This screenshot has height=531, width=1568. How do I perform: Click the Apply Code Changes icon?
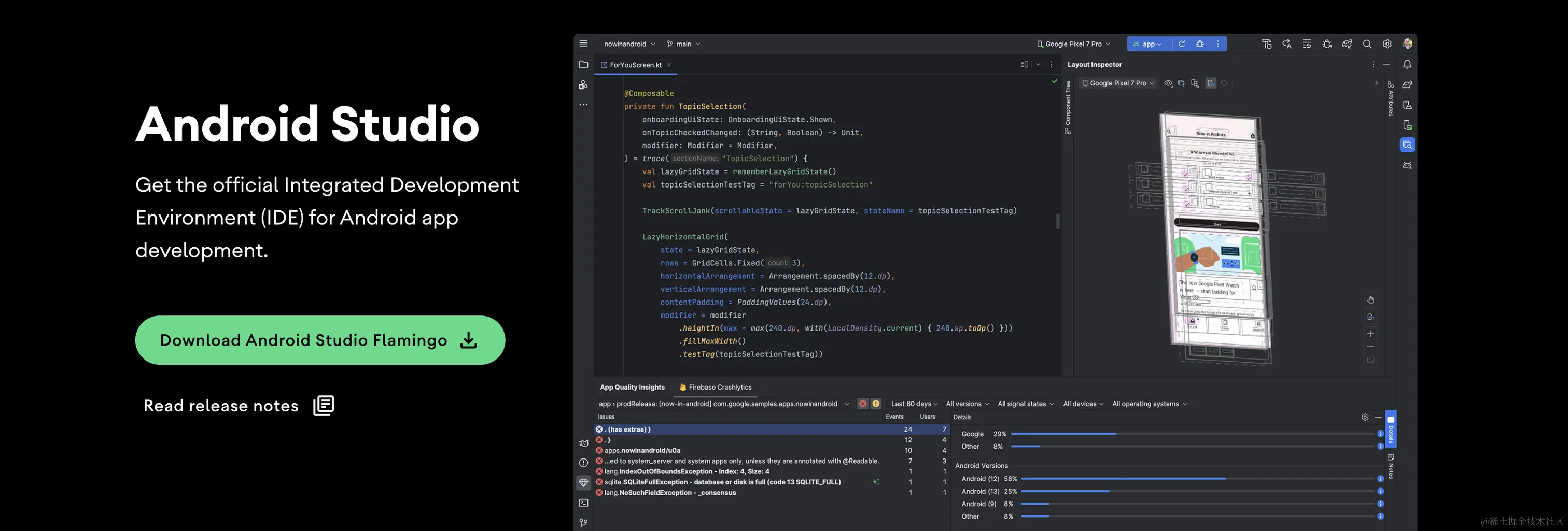1307,44
